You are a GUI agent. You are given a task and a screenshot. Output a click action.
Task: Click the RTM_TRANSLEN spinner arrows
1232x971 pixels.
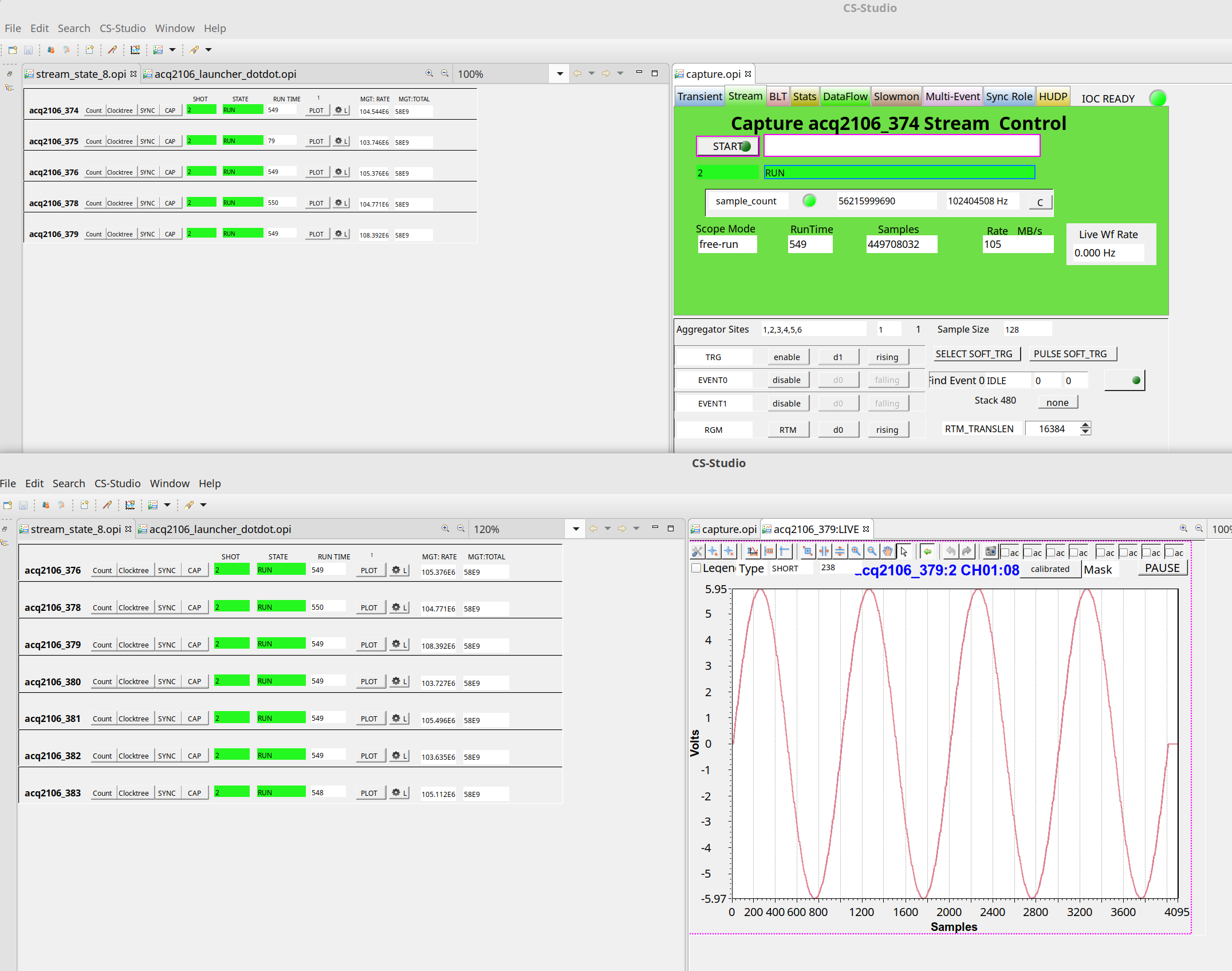[x=1085, y=429]
